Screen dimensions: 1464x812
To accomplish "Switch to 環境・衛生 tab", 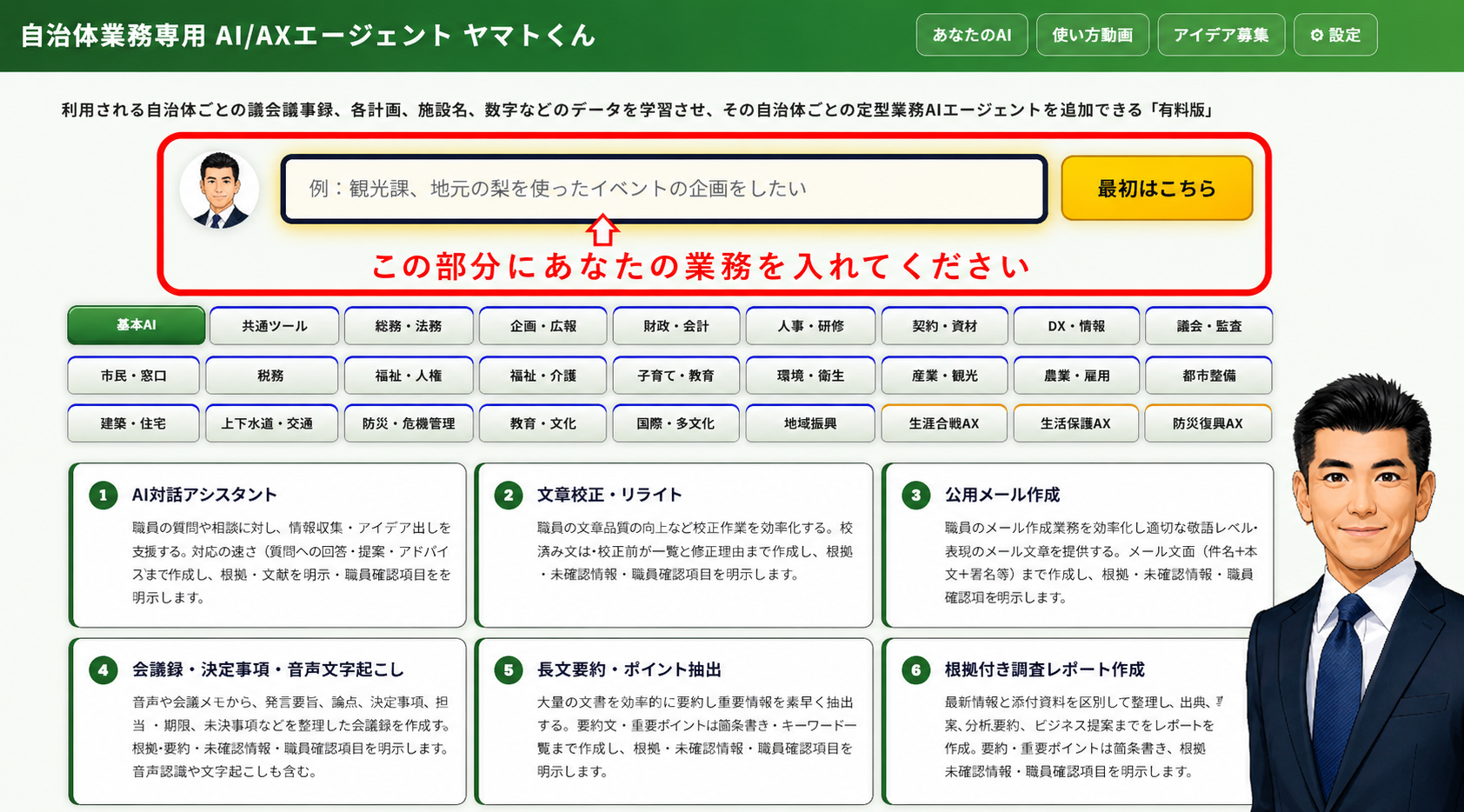I will pos(811,376).
